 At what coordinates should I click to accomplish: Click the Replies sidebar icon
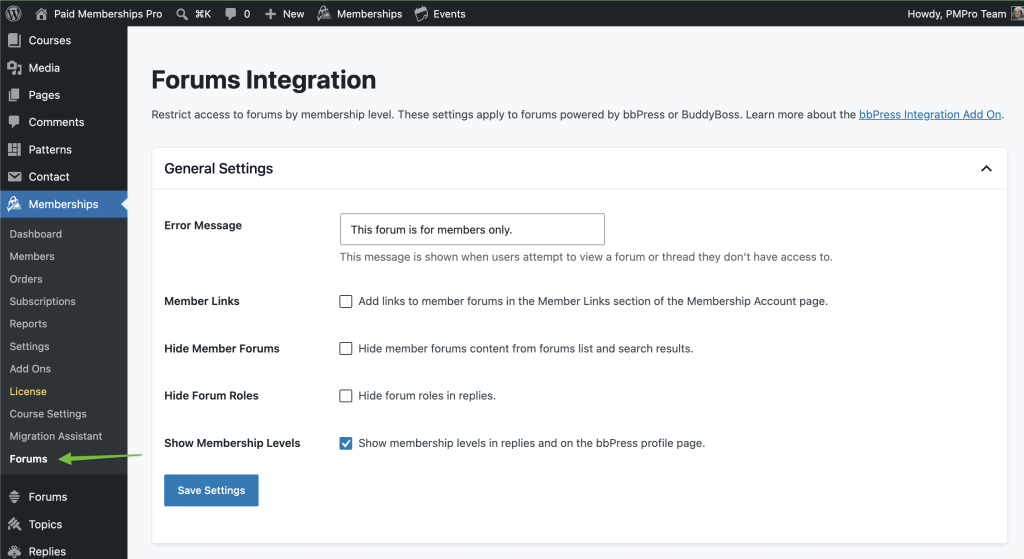click(14, 552)
